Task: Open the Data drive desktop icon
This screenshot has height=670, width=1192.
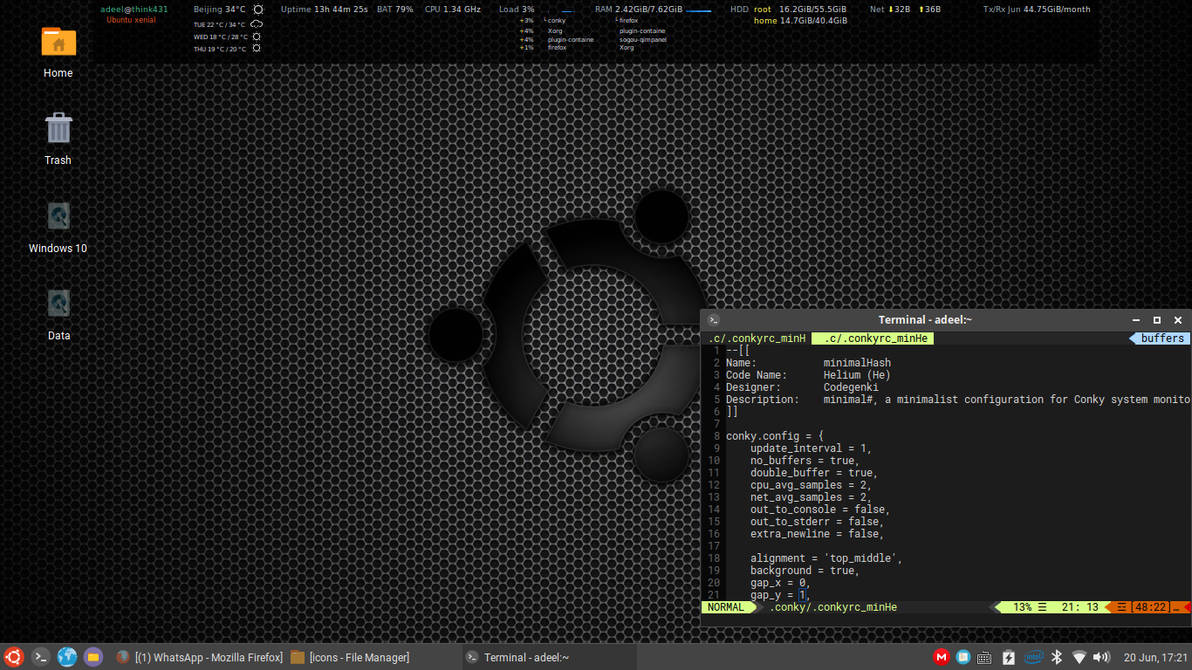Action: (58, 304)
